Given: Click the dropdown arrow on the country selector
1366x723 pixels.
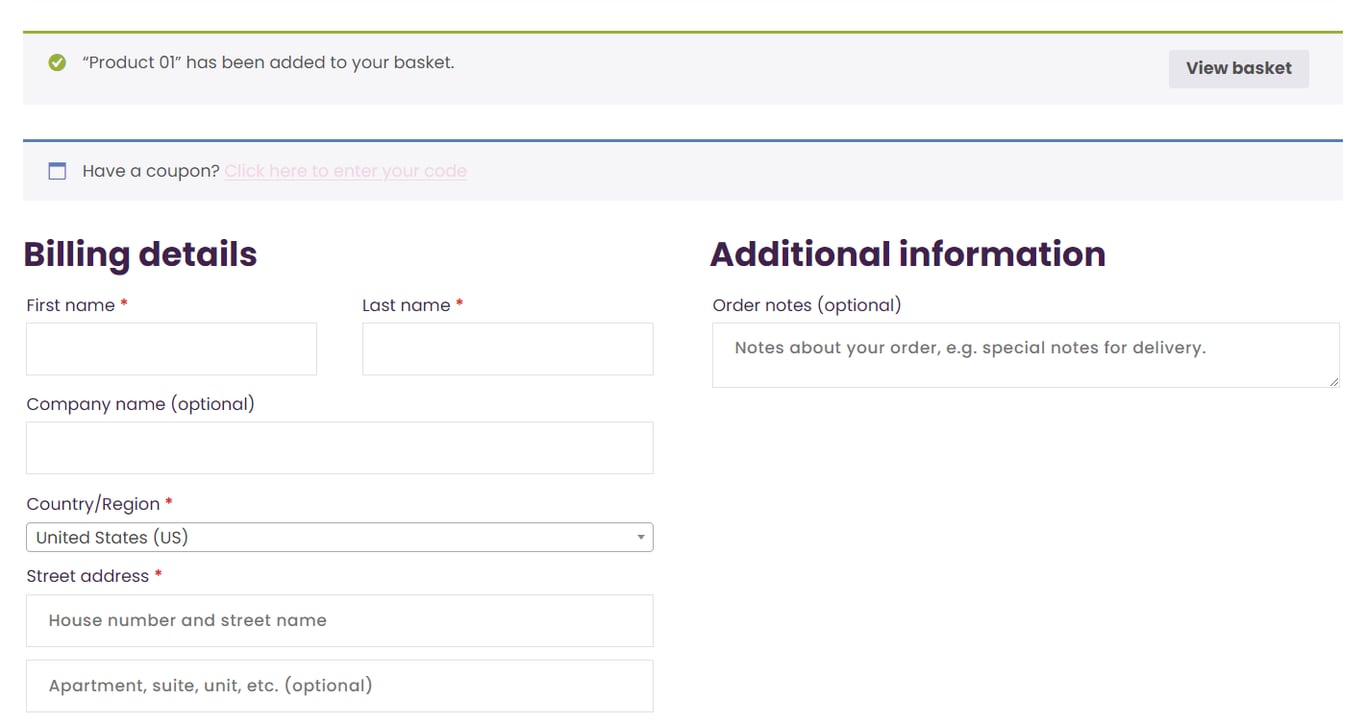Looking at the screenshot, I should click(x=640, y=537).
